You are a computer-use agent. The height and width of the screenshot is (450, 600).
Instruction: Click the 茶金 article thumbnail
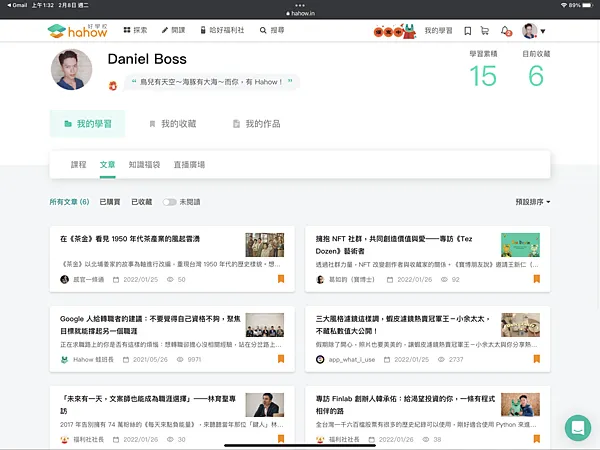pyautogui.click(x=265, y=245)
